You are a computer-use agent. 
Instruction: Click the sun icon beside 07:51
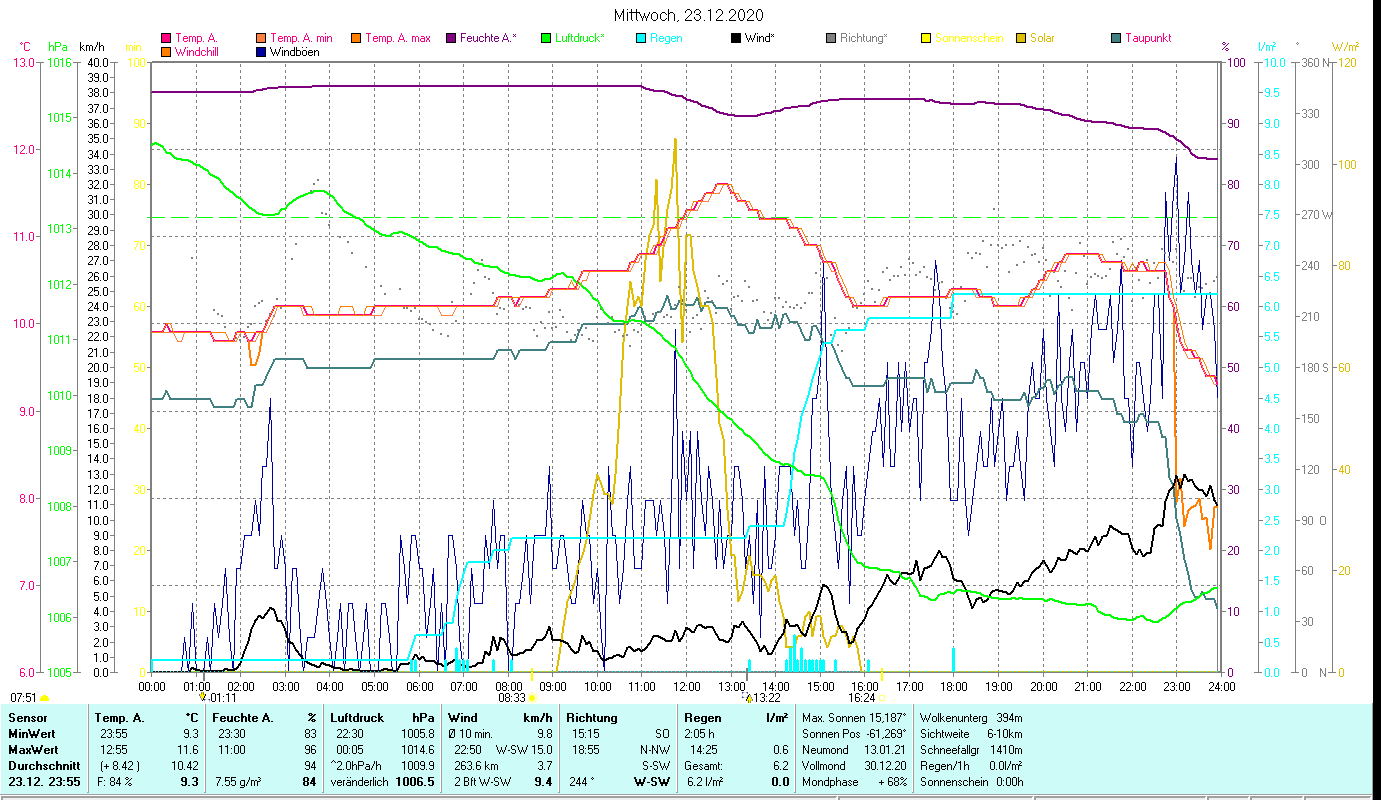45,698
